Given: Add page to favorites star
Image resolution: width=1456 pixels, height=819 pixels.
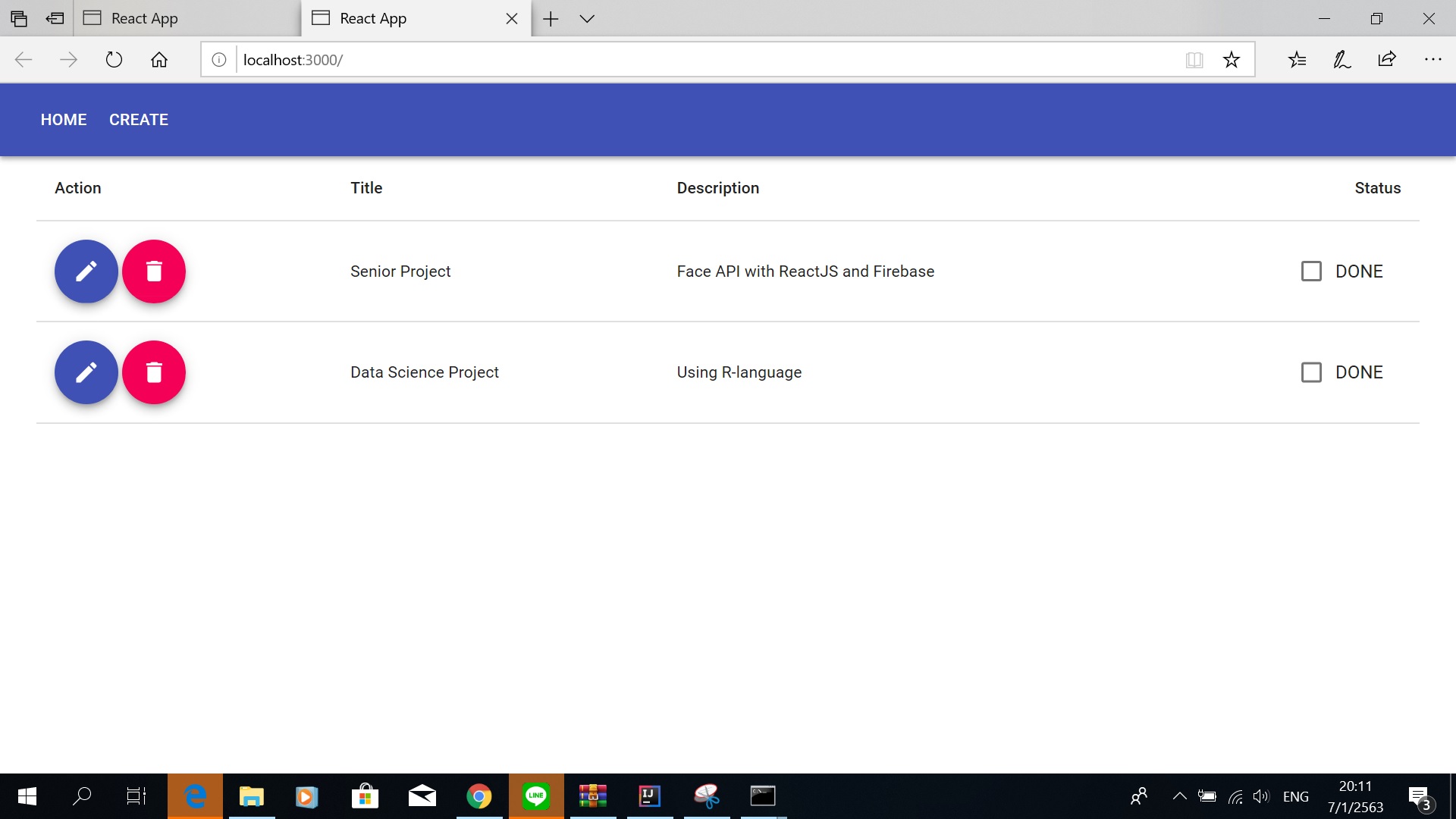Looking at the screenshot, I should coord(1232,59).
